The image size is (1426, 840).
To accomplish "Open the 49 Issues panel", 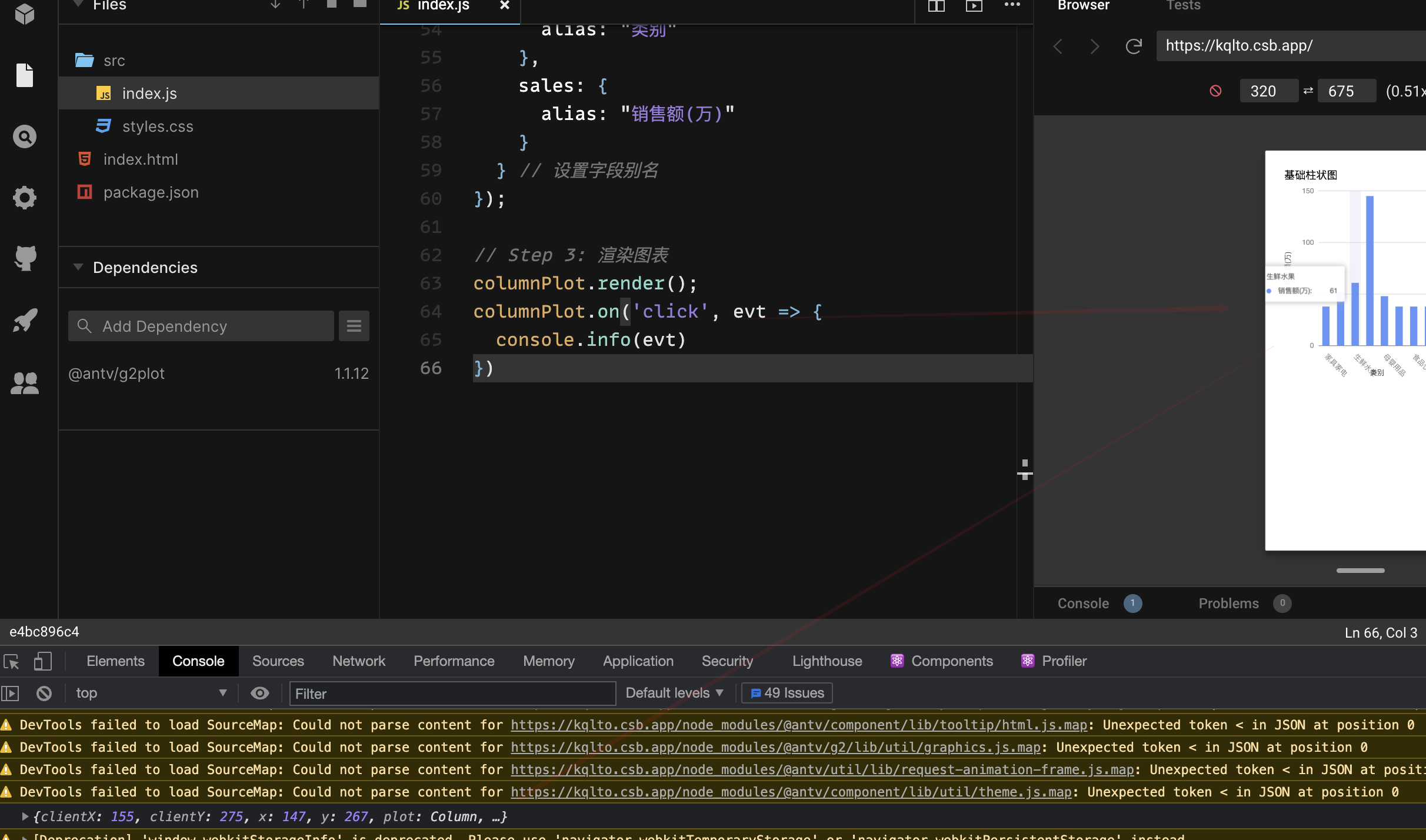I will 787,692.
